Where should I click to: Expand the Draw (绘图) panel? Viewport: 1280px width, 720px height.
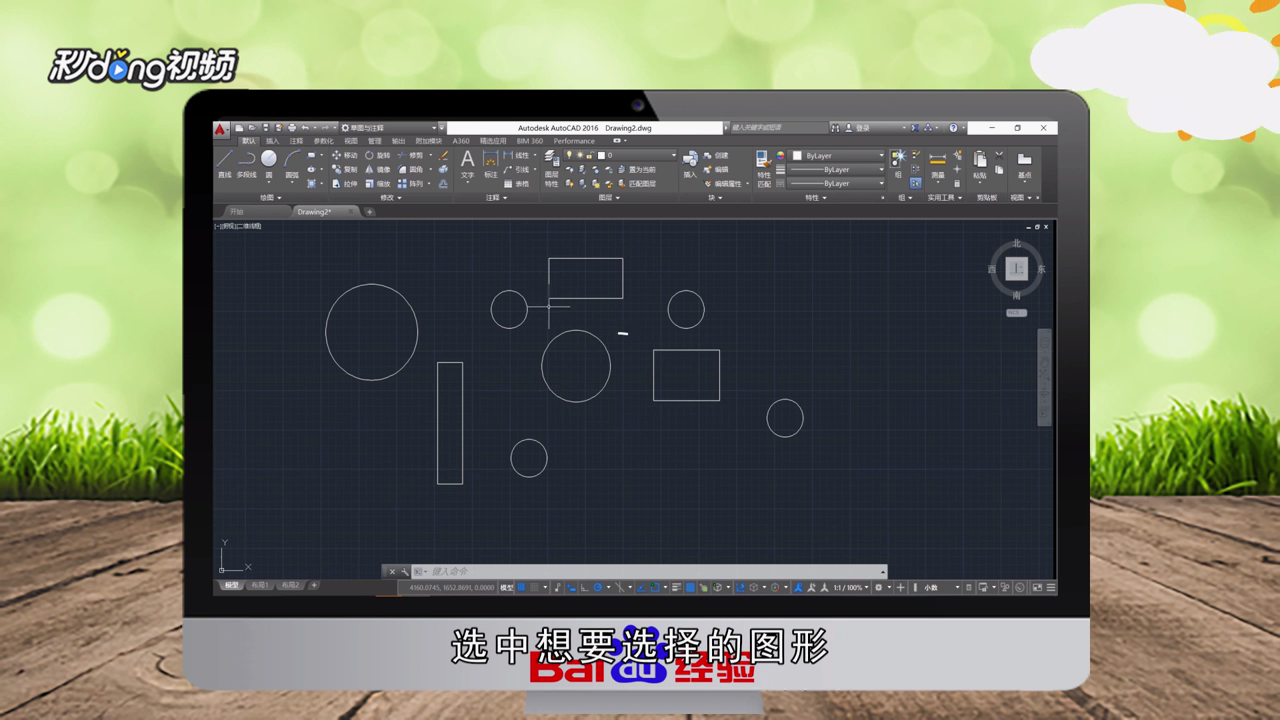269,197
